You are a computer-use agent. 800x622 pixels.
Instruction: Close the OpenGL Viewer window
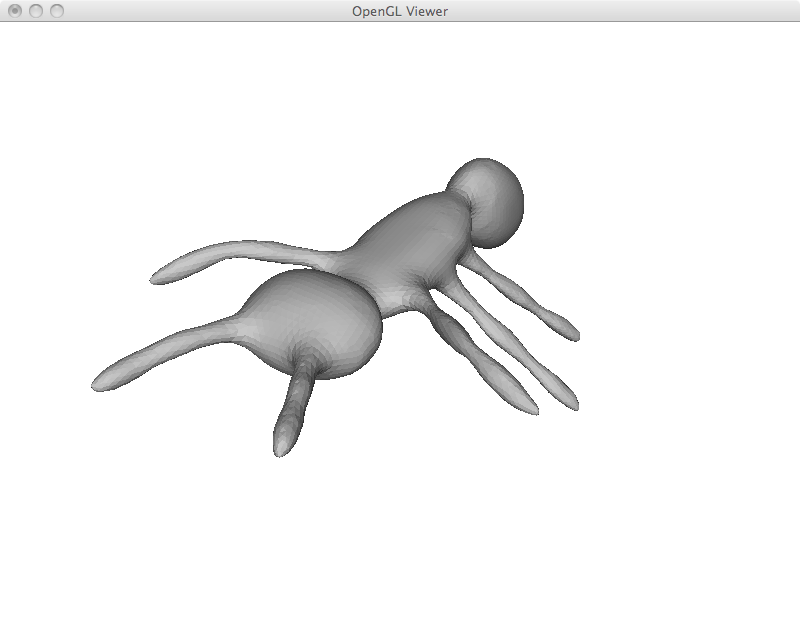(x=15, y=11)
